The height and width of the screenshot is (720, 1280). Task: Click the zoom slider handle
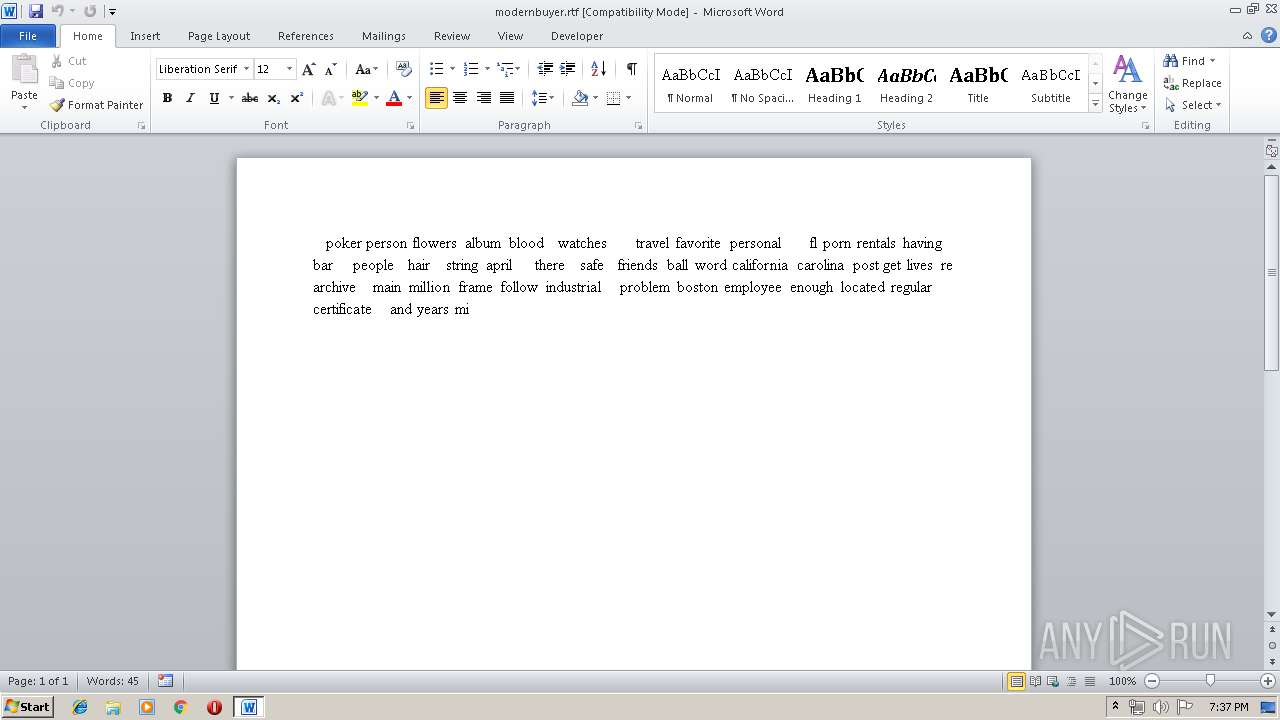pos(1210,681)
